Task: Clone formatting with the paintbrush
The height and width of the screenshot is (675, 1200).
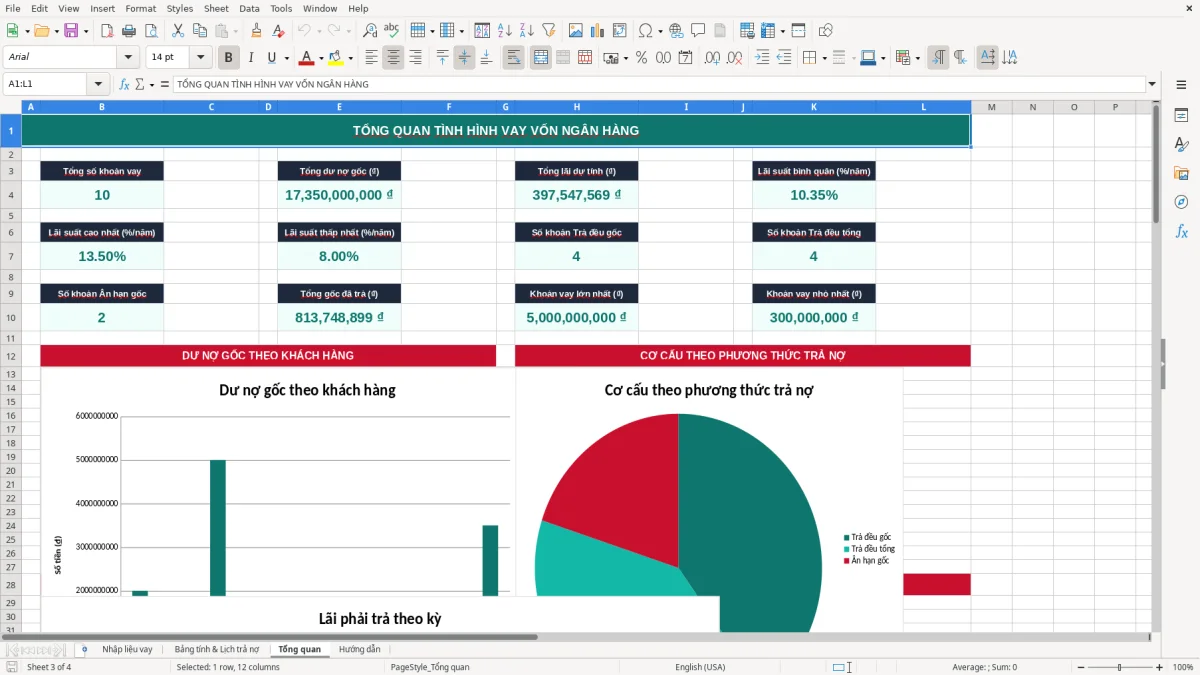Action: [256, 31]
